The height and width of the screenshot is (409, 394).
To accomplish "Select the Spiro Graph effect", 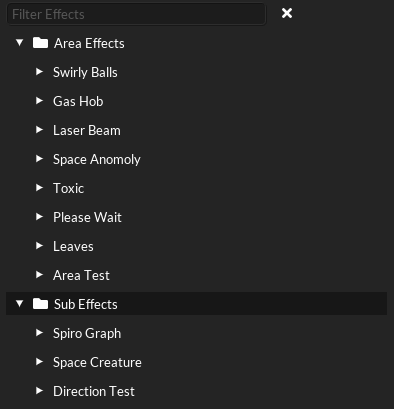I will click(87, 334).
